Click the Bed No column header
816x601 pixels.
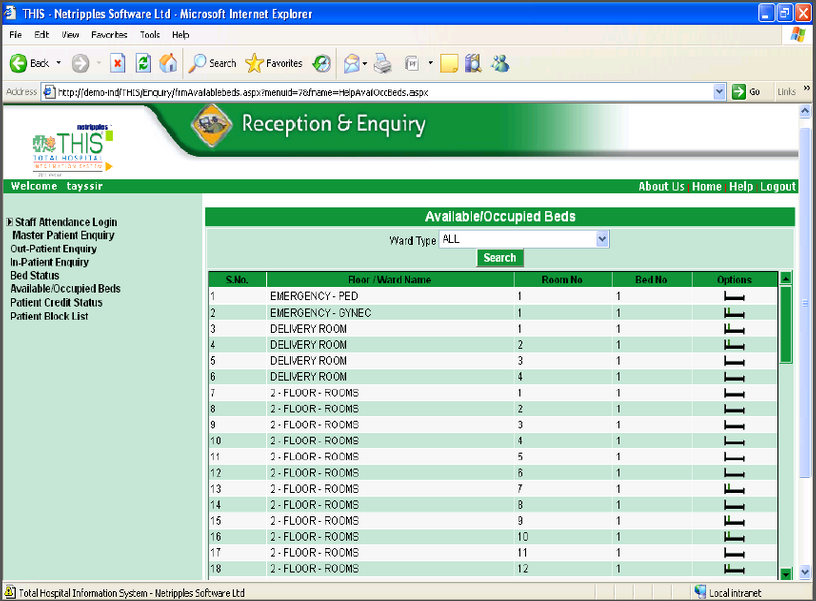[652, 279]
